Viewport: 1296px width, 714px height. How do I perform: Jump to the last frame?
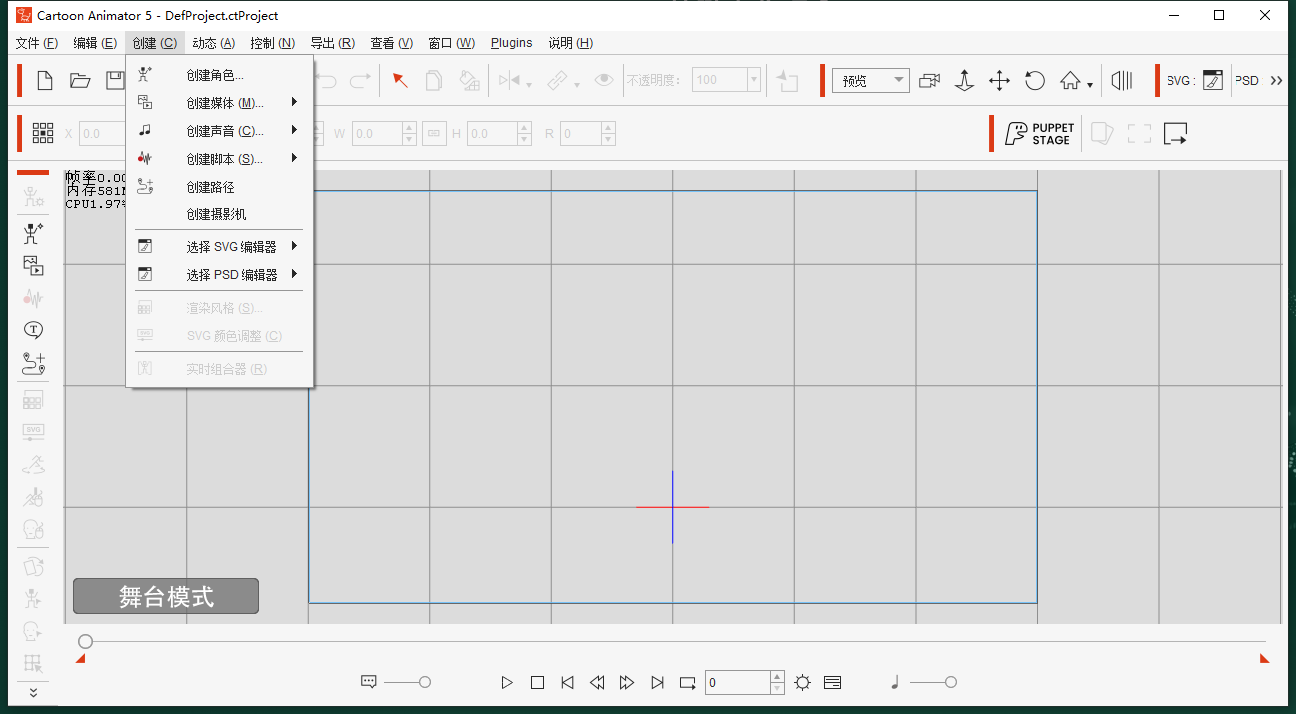click(657, 682)
